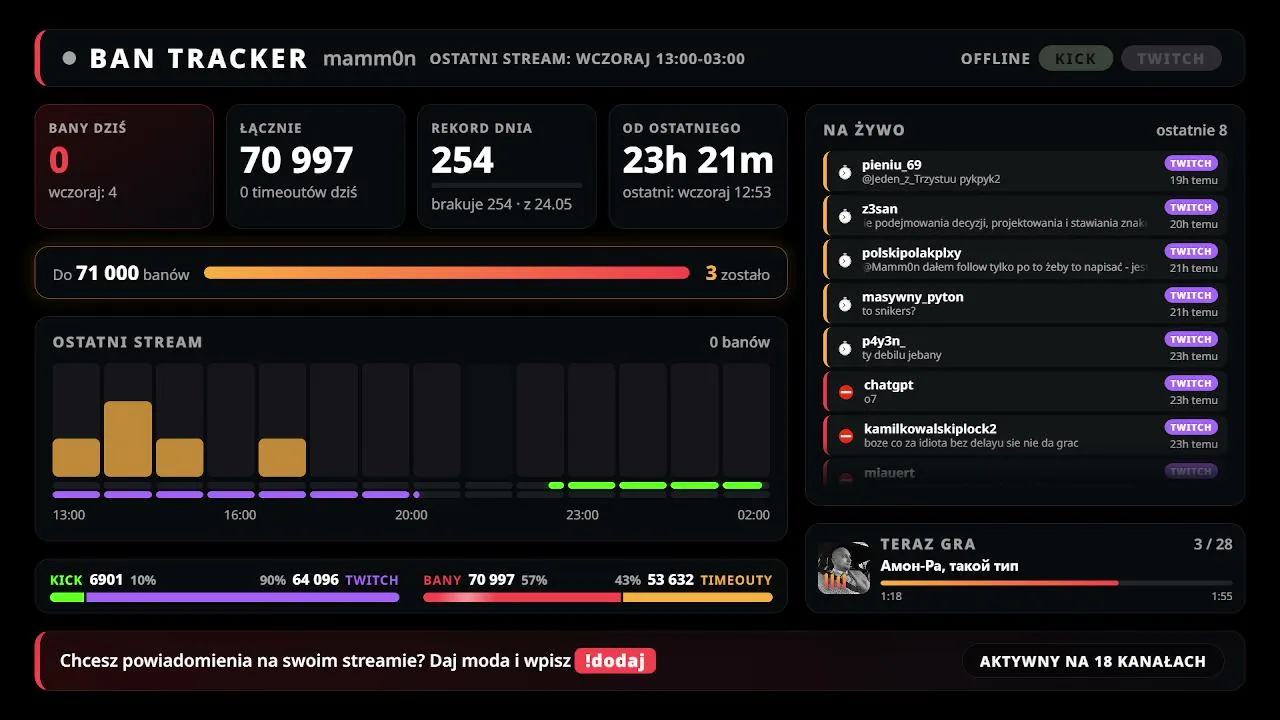Screen dimensions: 1280x720
Task: Click 'OSTATNI STREAM: WCZORAJ 13:00-03:00' header text
Action: [587, 59]
